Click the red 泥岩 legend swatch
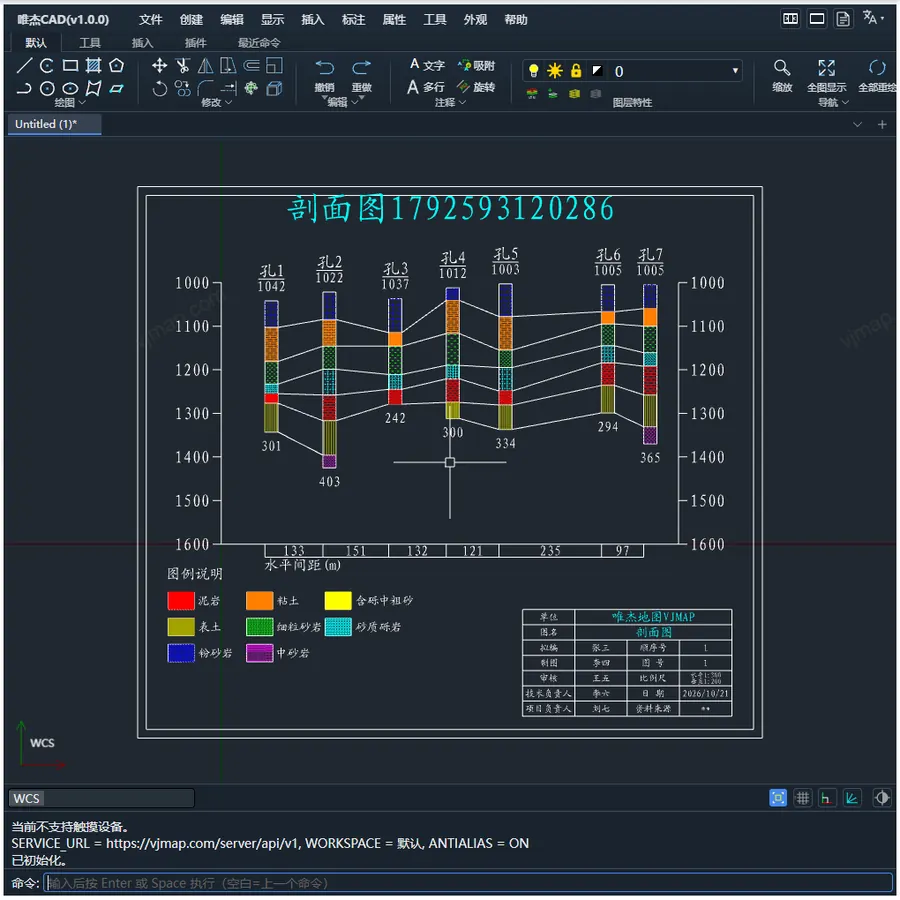The image size is (900, 900). click(181, 600)
